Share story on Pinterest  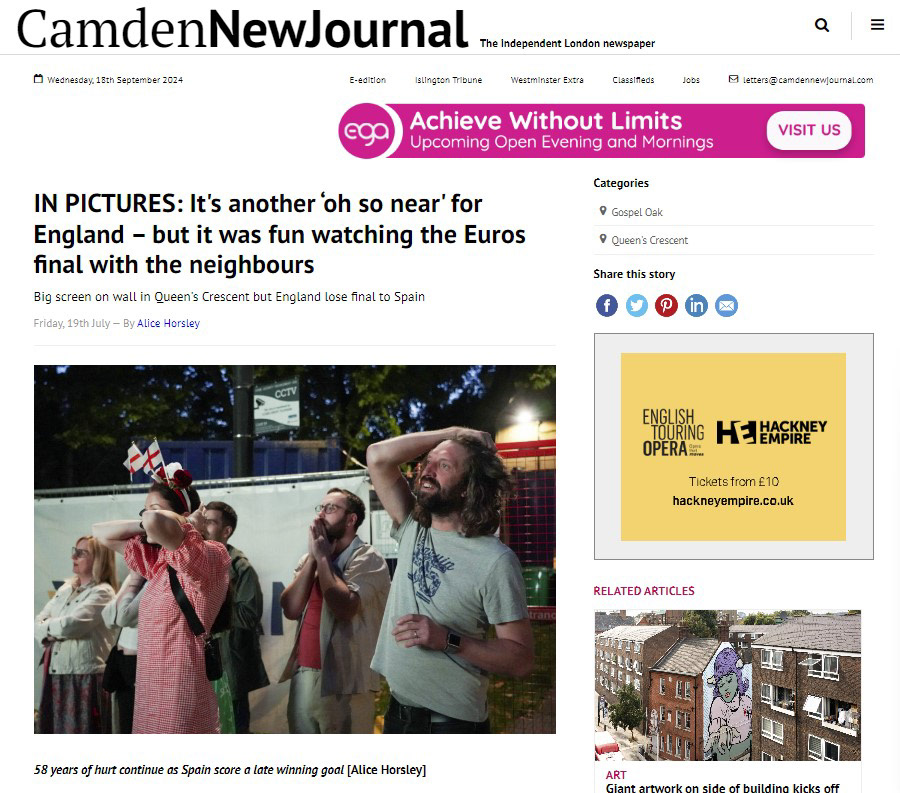click(x=666, y=305)
